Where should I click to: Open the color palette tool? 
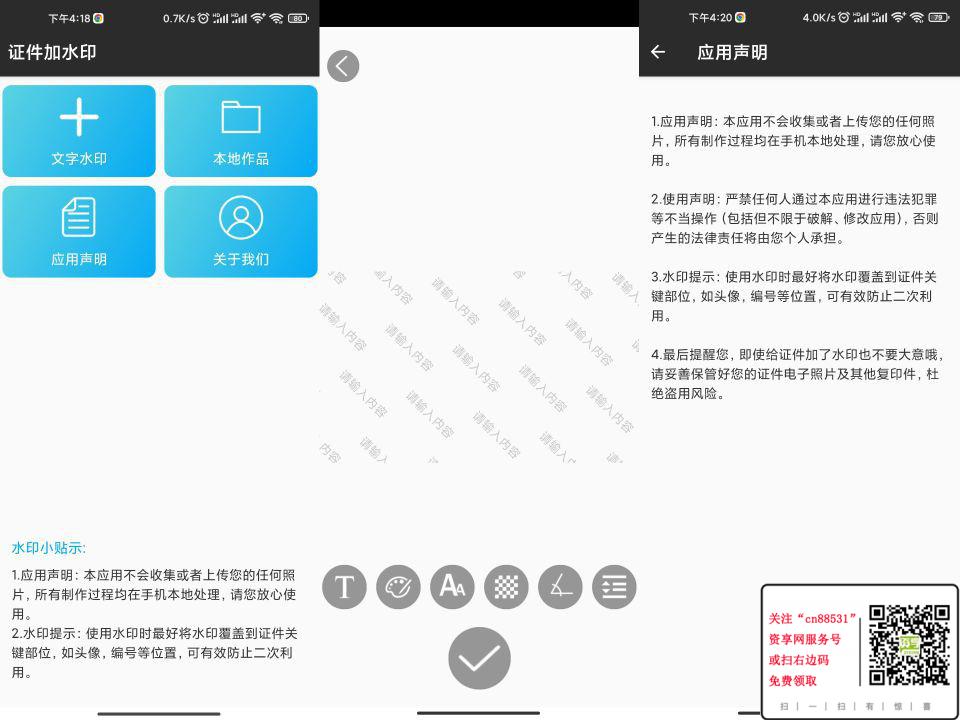(398, 587)
